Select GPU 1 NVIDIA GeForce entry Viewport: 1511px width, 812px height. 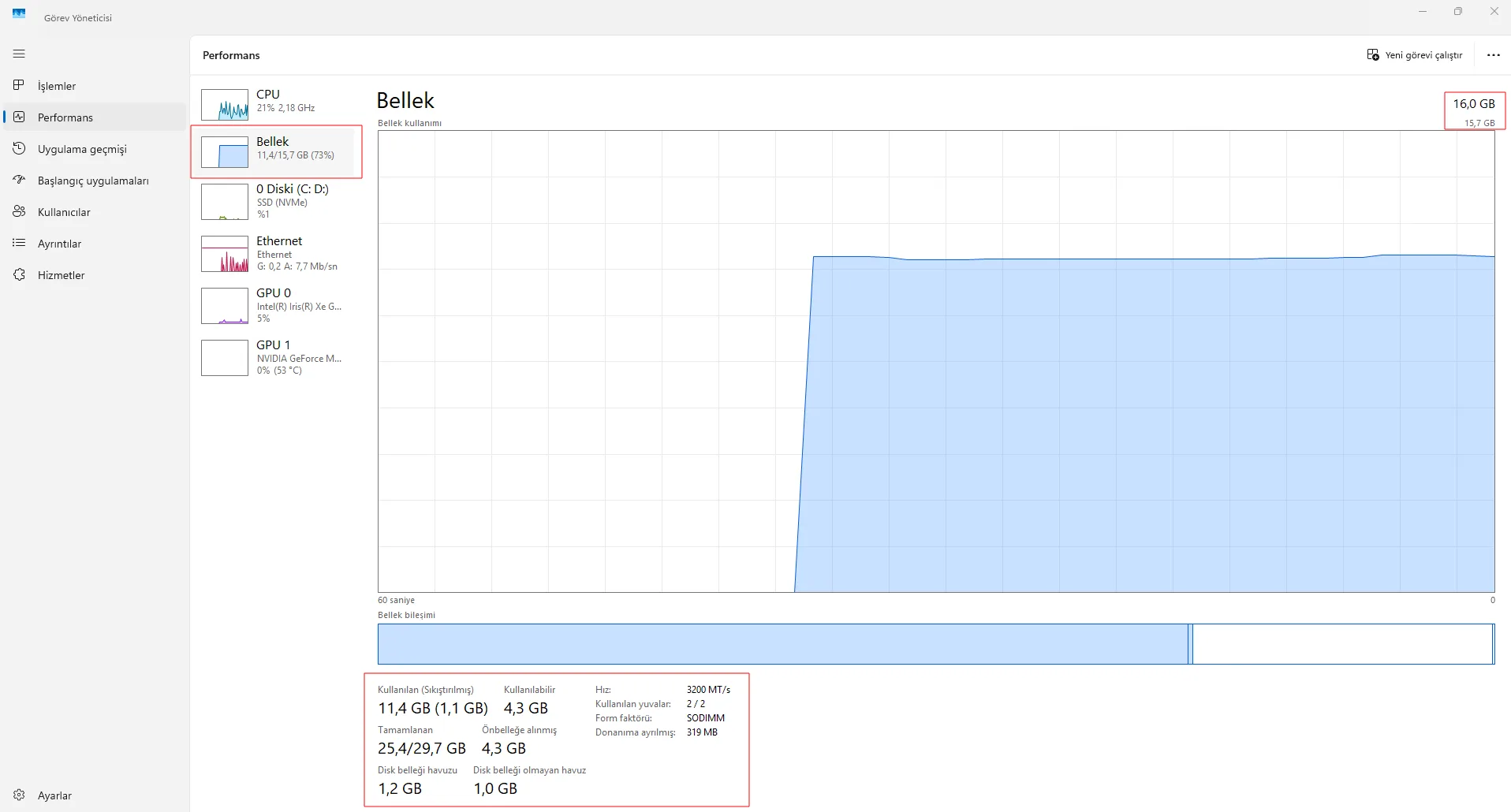276,357
